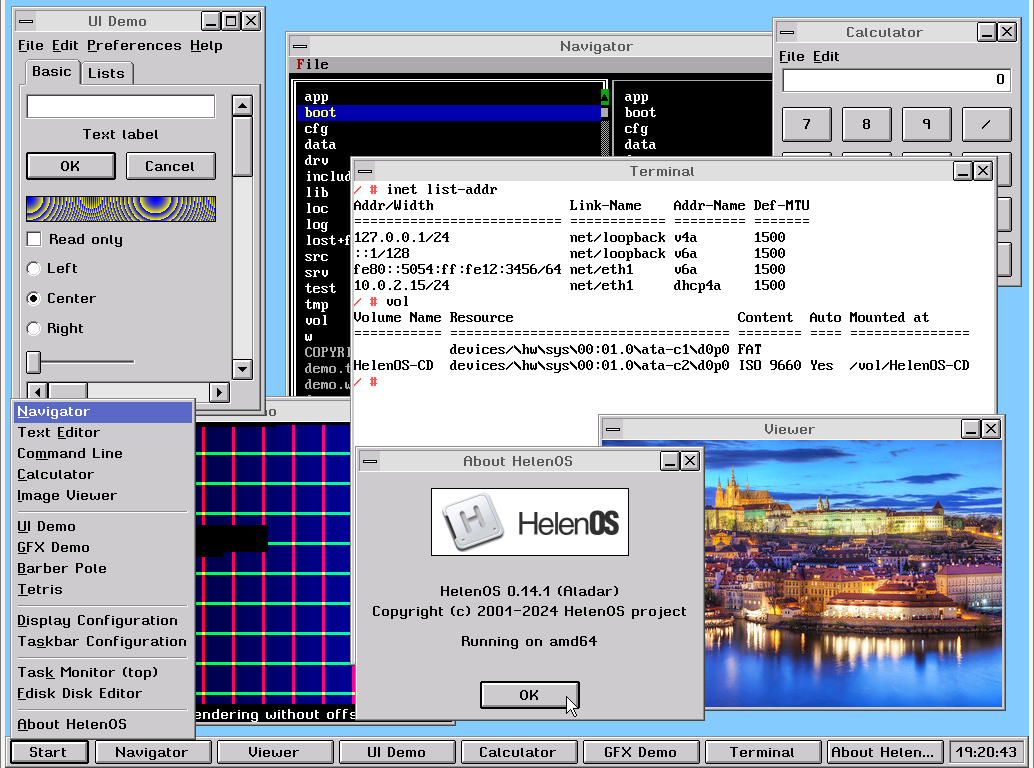Click the empty text field in UI Demo
This screenshot has width=1034, height=768.
coord(120,106)
